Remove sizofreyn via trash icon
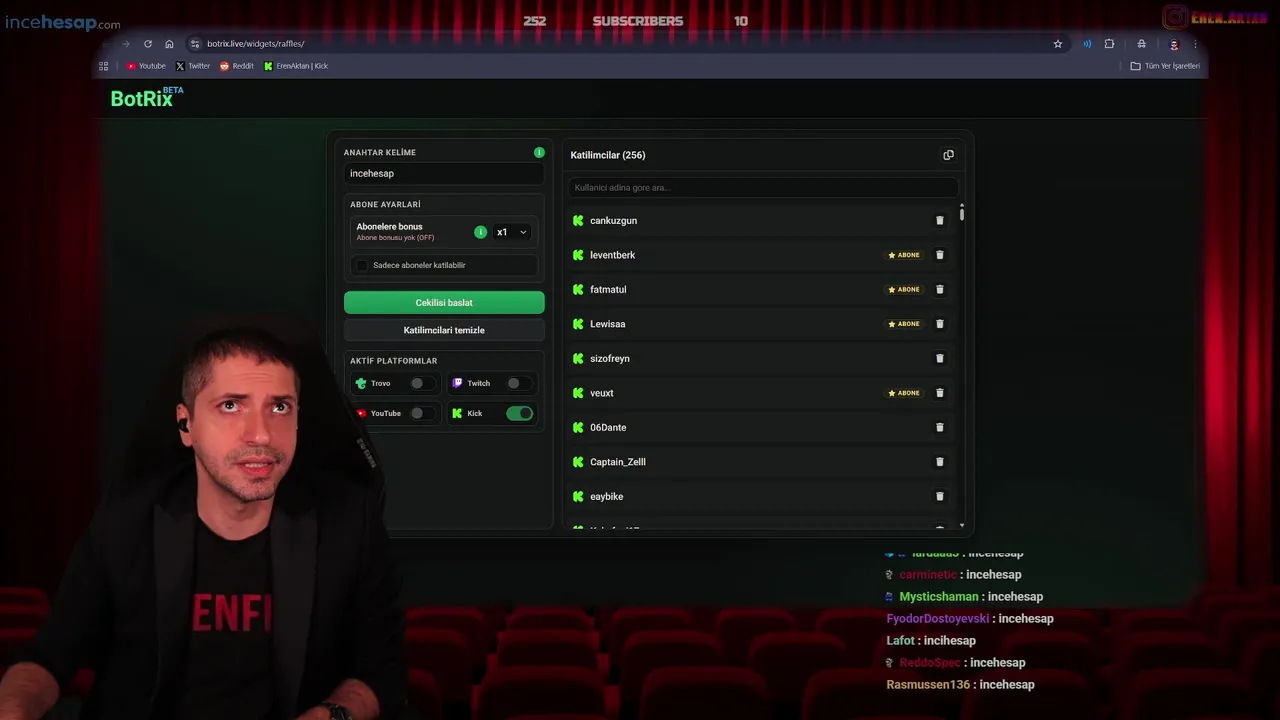This screenshot has height=720, width=1280. 939,358
